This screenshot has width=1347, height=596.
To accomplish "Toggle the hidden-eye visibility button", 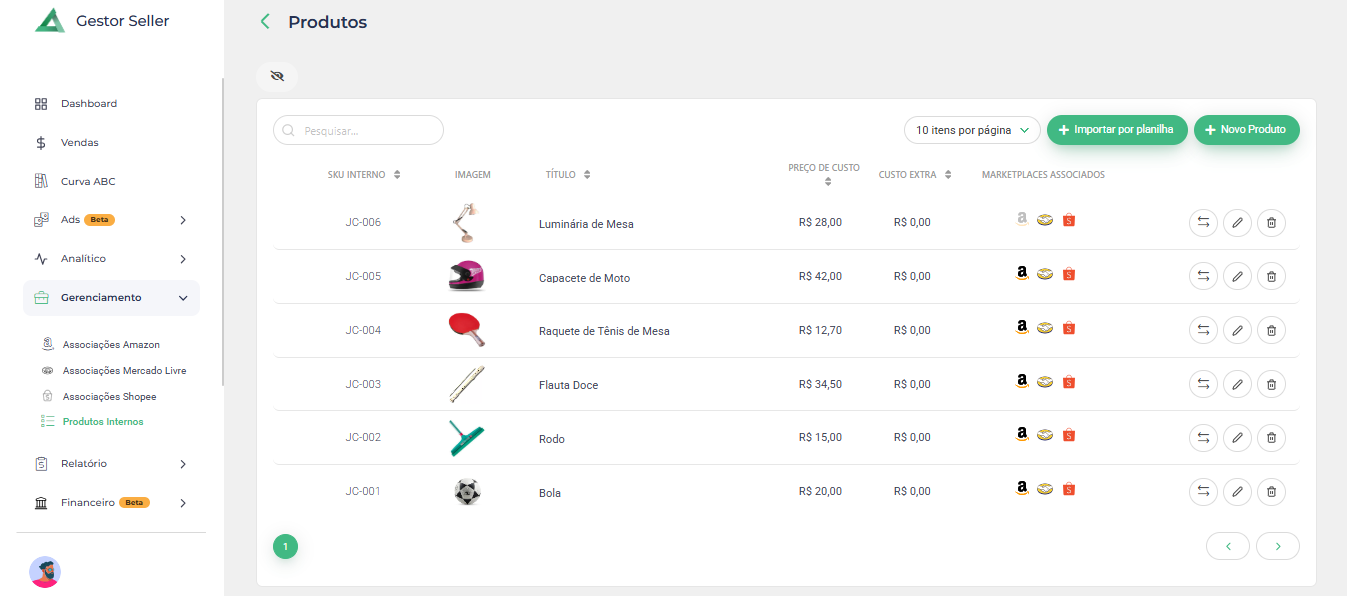I will pyautogui.click(x=277, y=76).
